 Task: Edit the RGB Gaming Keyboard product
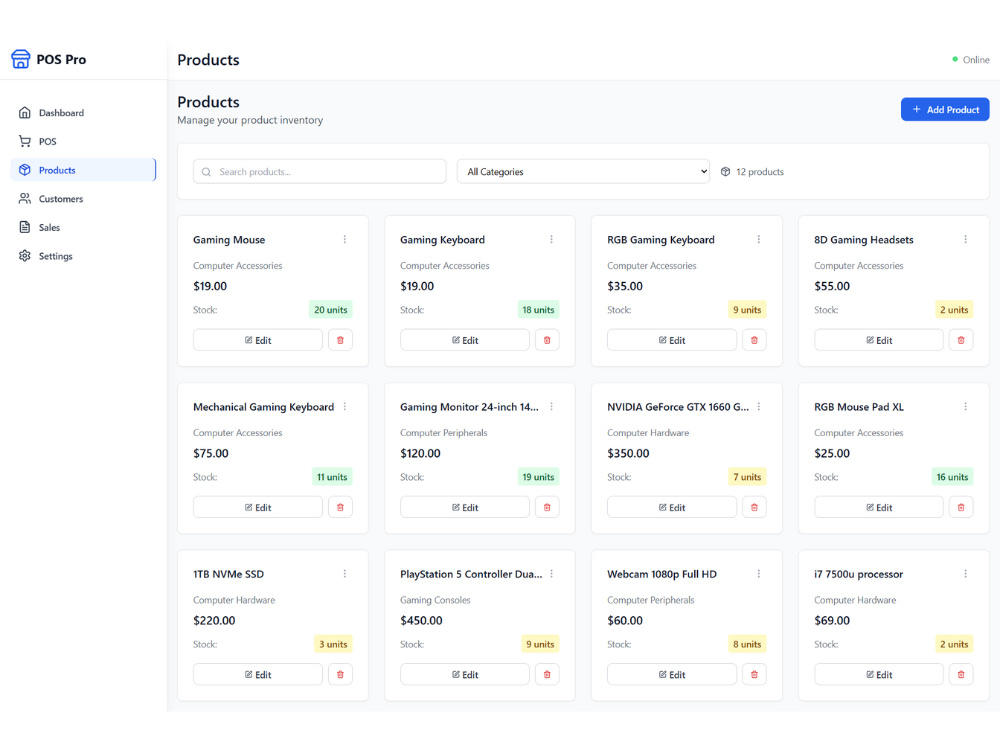coord(672,340)
